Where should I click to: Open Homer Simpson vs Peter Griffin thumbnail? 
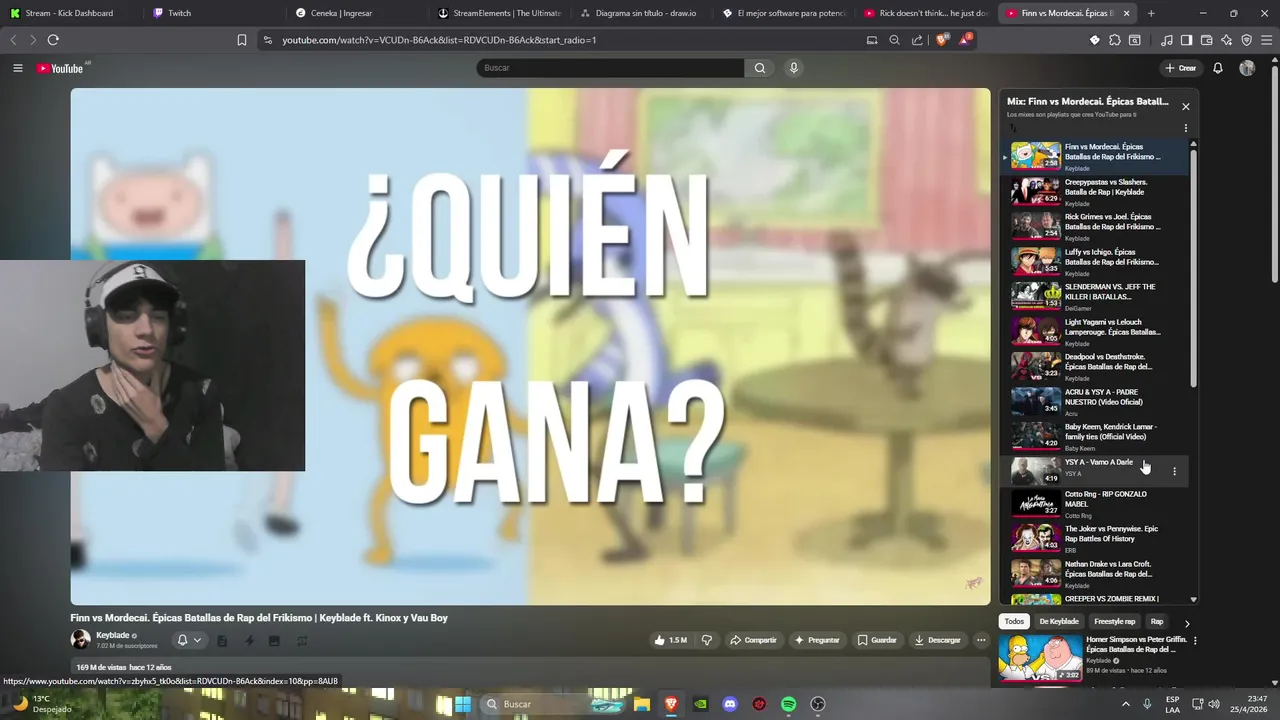1040,658
